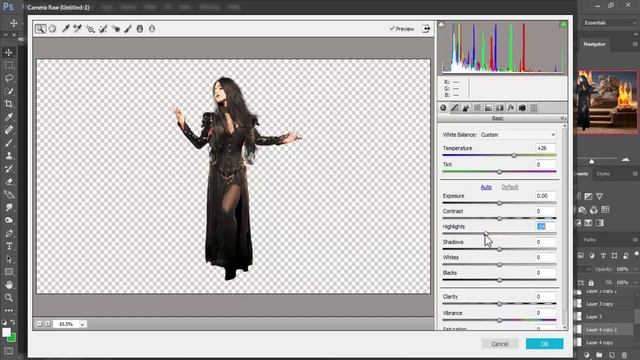The width and height of the screenshot is (640, 360).
Task: Click create new group folder icon
Action: tap(599, 355)
